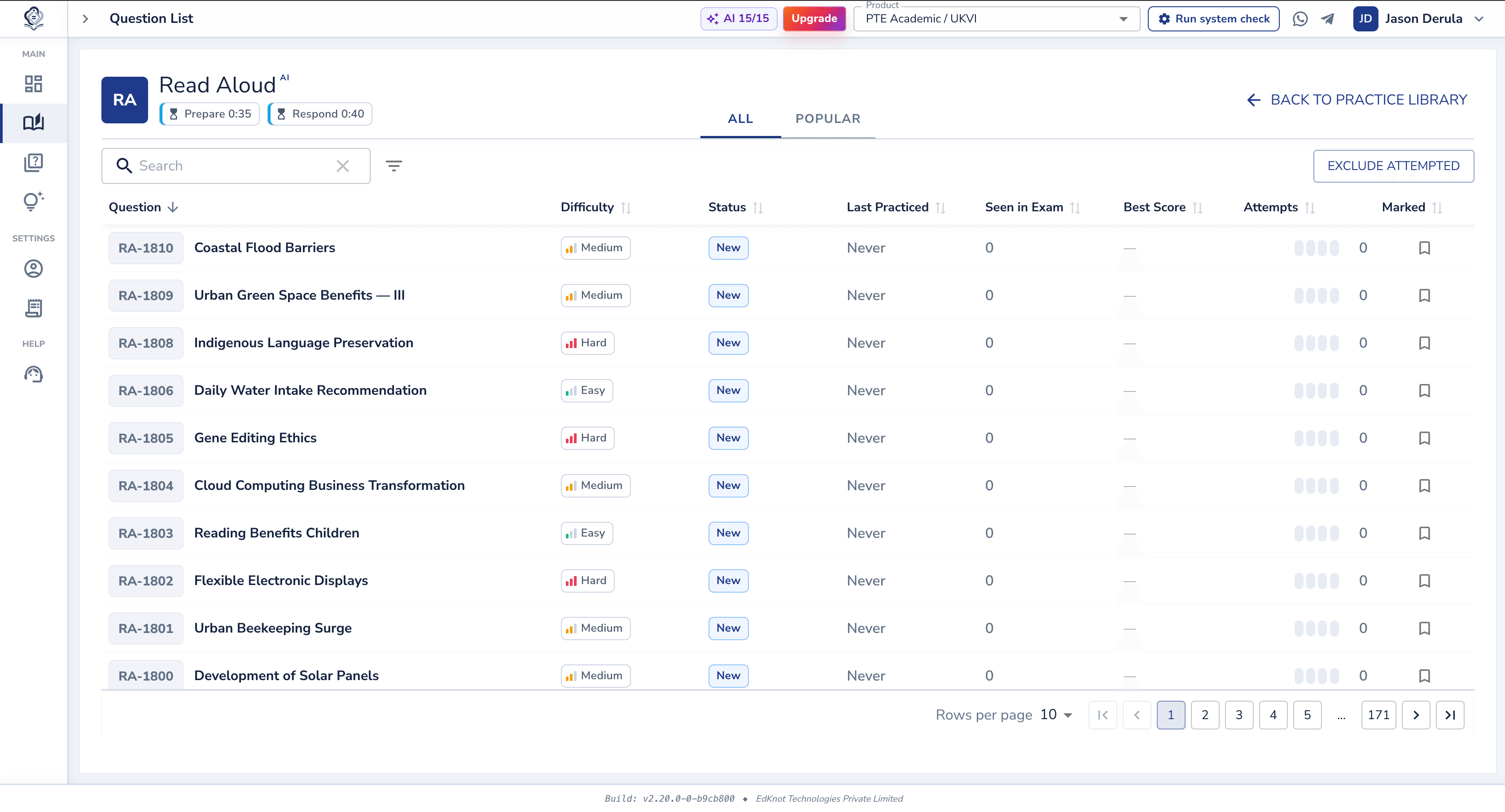Viewport: 1505px width, 812px height.
Task: Open question Cloud Computing Business Transformation
Action: (x=329, y=485)
